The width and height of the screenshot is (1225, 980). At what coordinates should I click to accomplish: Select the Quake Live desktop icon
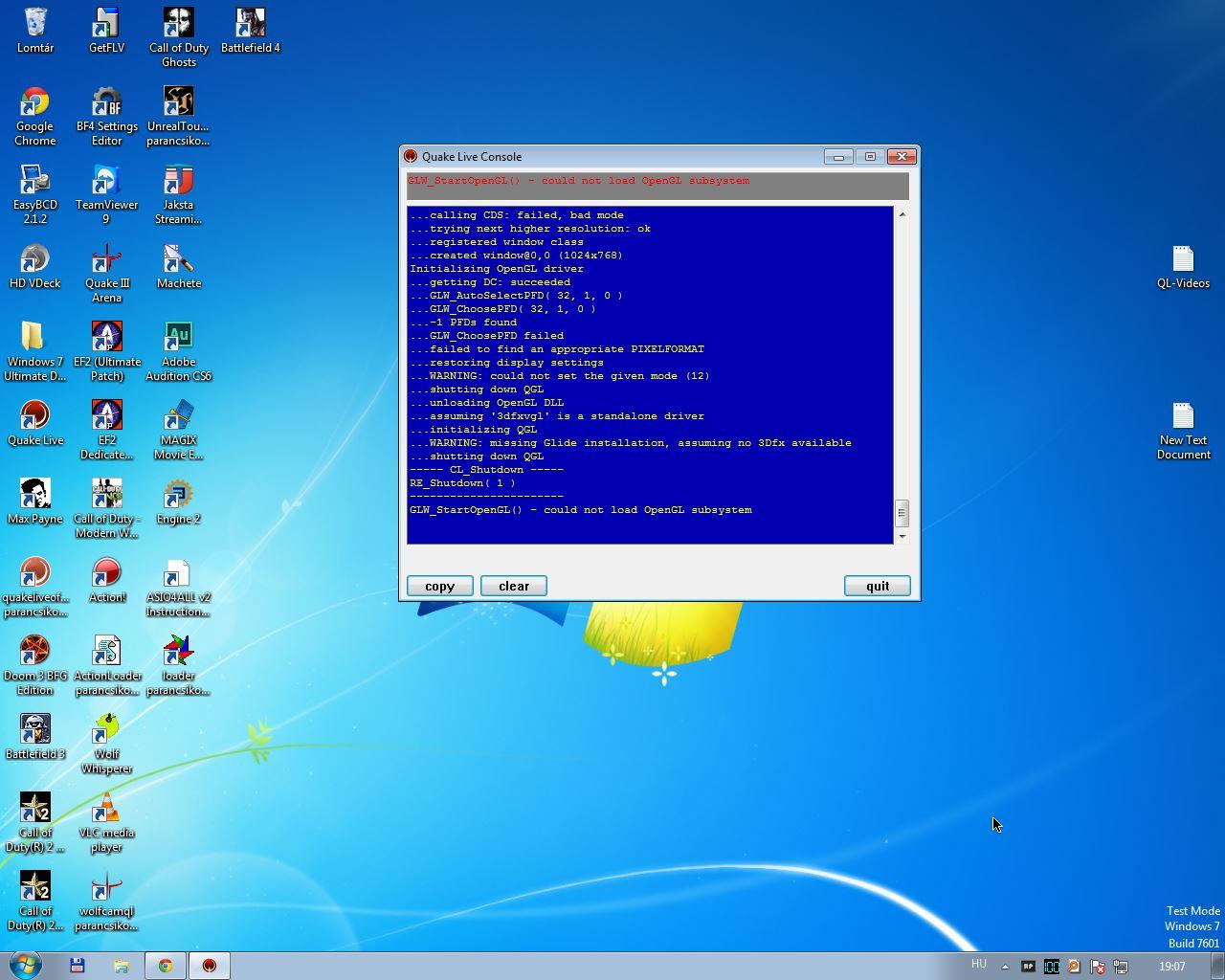[x=35, y=423]
